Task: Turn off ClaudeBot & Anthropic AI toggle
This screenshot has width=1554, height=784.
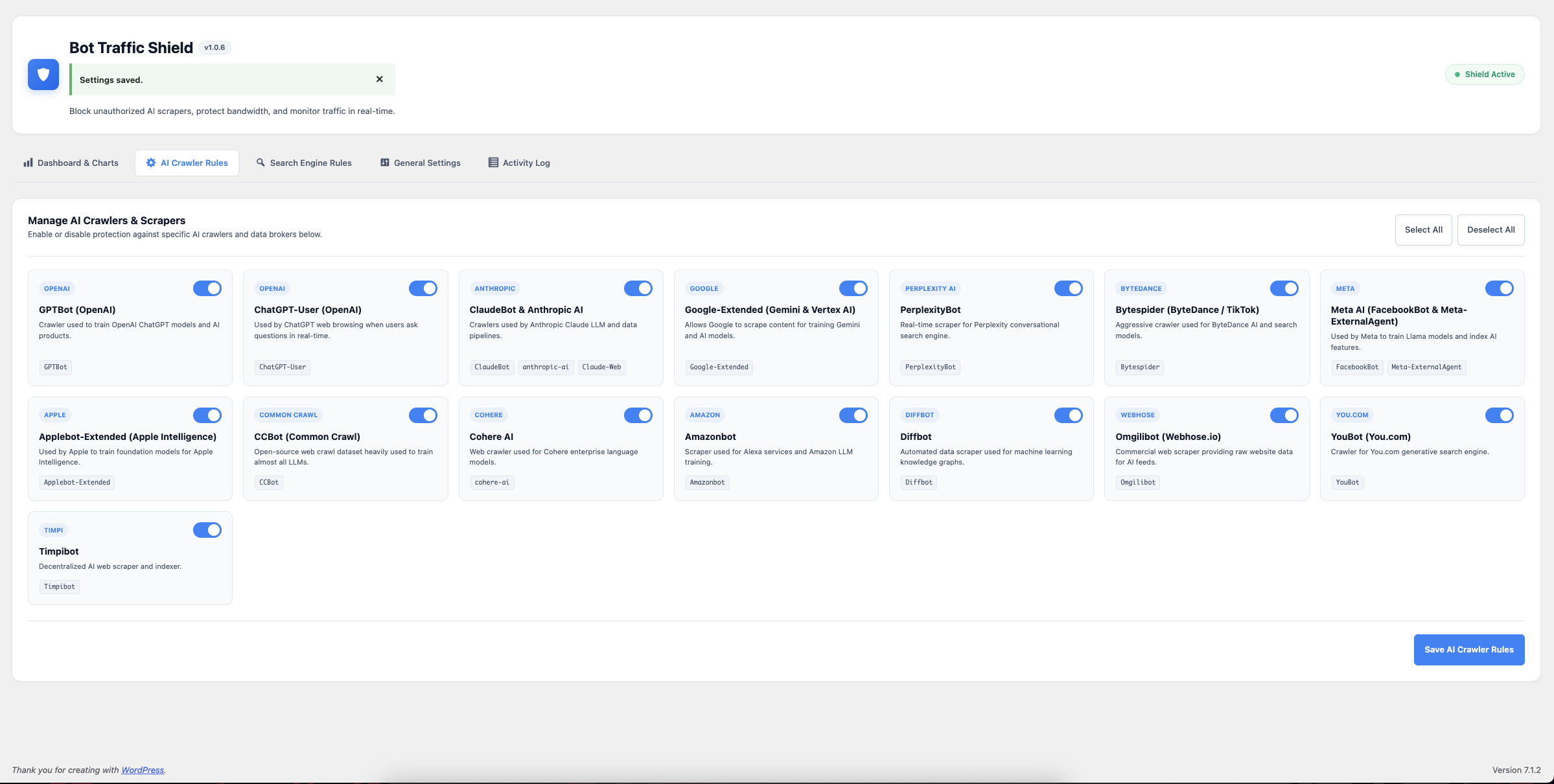Action: click(x=638, y=288)
